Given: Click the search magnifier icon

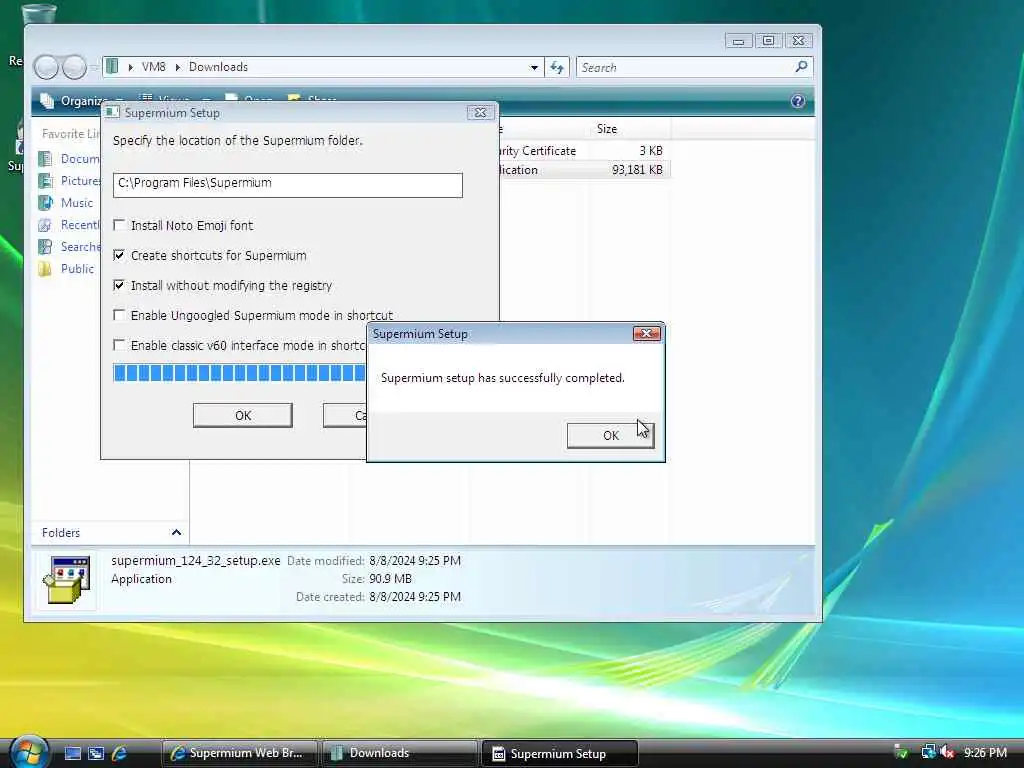Looking at the screenshot, I should click(x=801, y=67).
